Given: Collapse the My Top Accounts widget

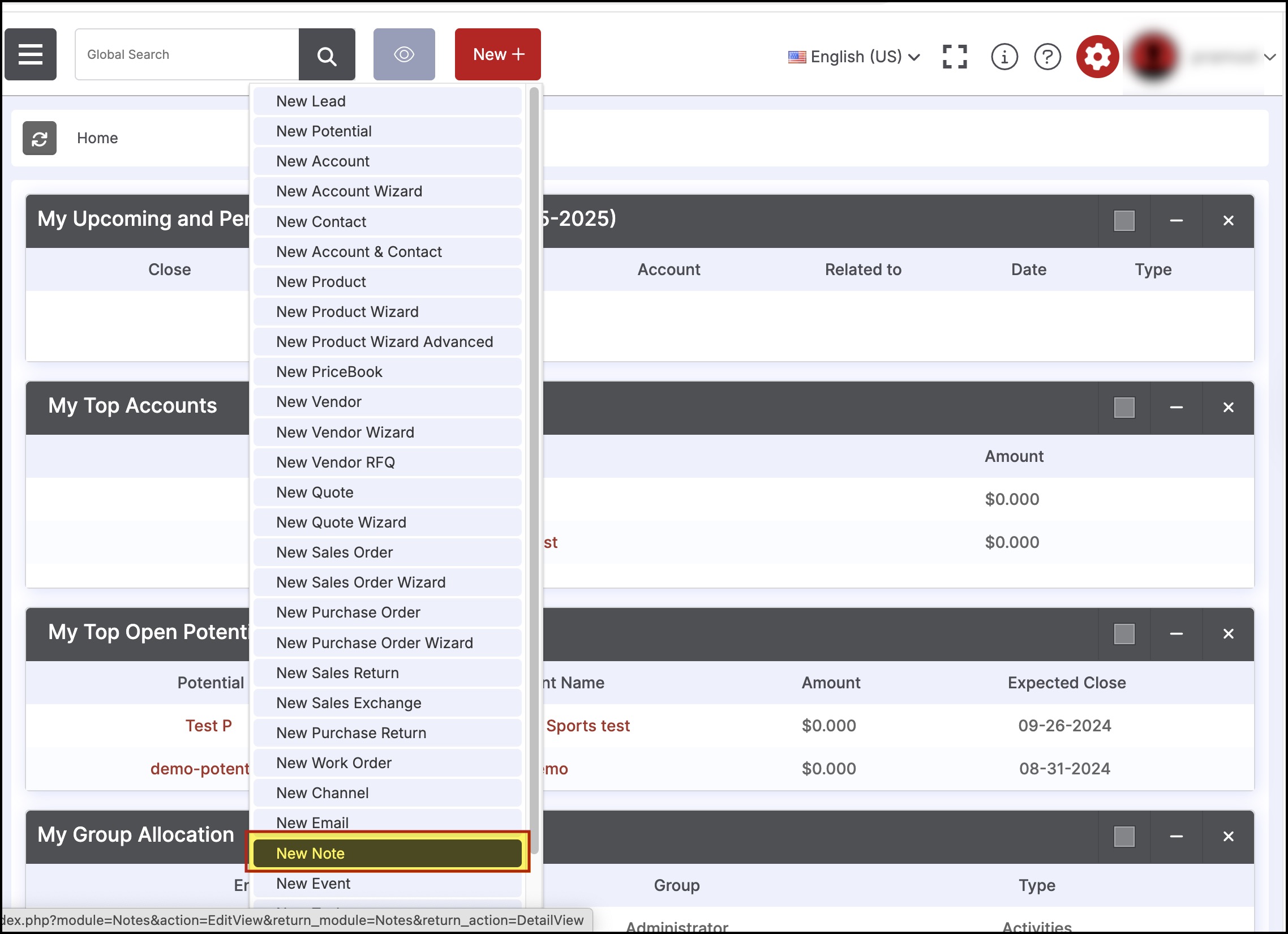Looking at the screenshot, I should (1175, 408).
